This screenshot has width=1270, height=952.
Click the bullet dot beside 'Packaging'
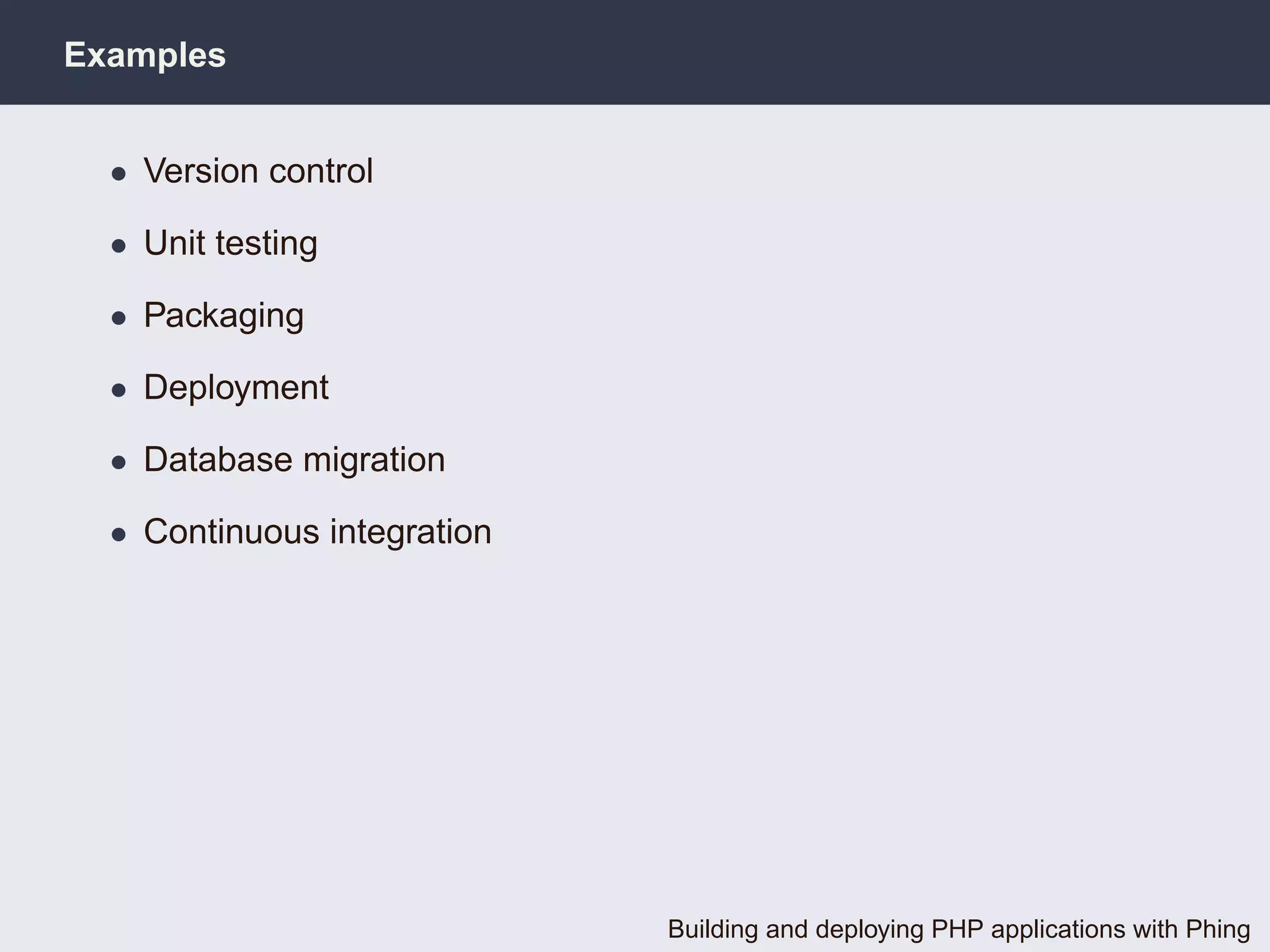[x=118, y=319]
